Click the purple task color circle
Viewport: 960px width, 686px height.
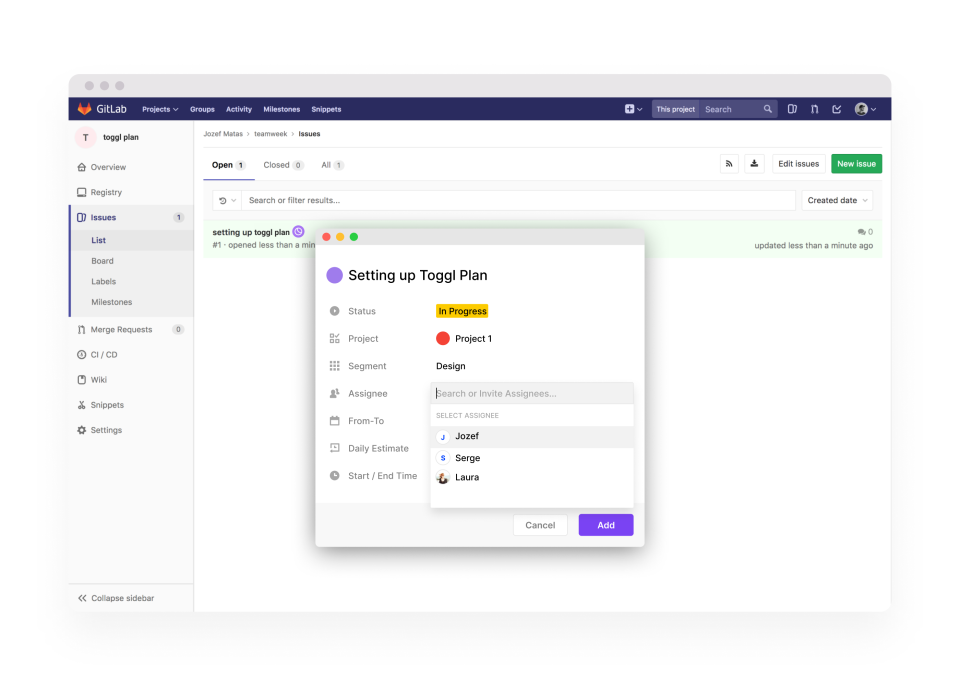334,275
